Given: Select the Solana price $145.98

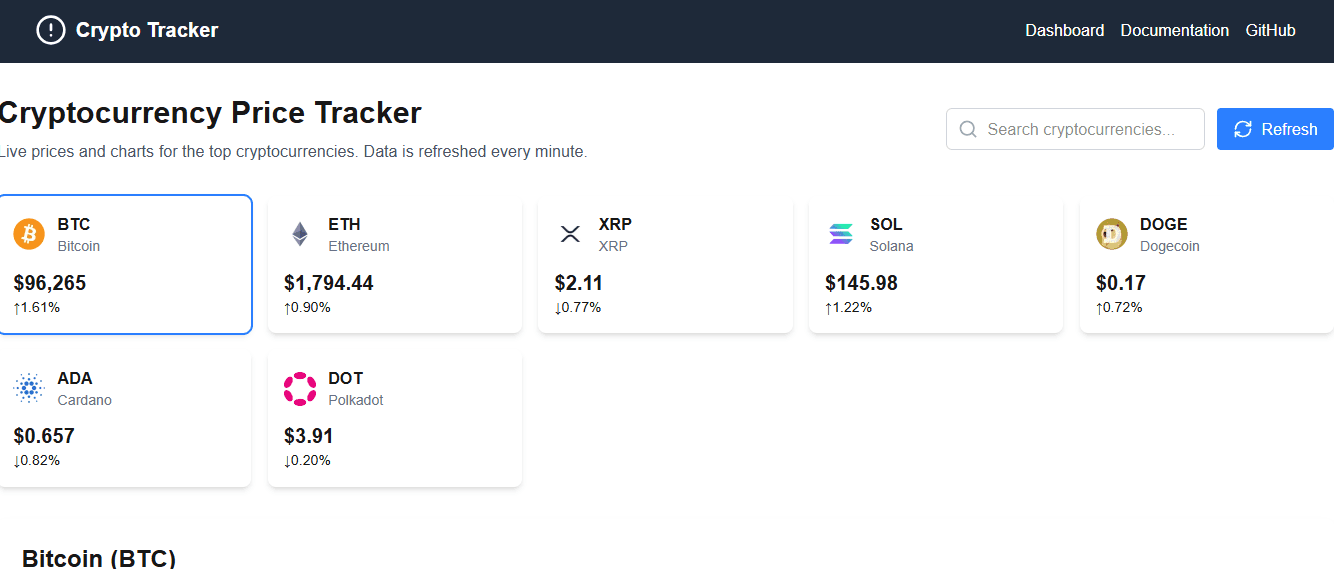Looking at the screenshot, I should coord(862,283).
